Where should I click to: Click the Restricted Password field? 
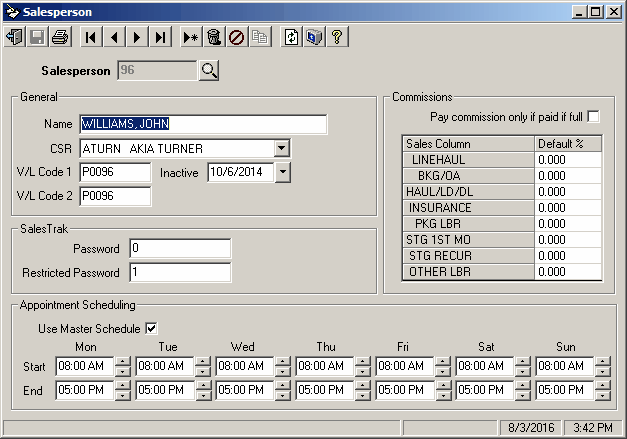click(x=180, y=272)
